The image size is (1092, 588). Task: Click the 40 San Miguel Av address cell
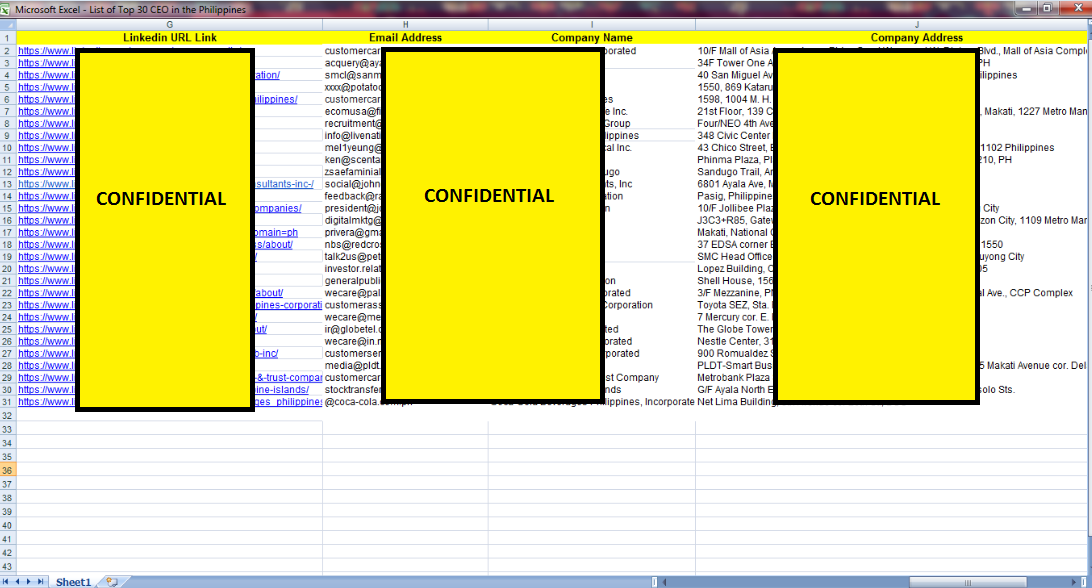735,75
